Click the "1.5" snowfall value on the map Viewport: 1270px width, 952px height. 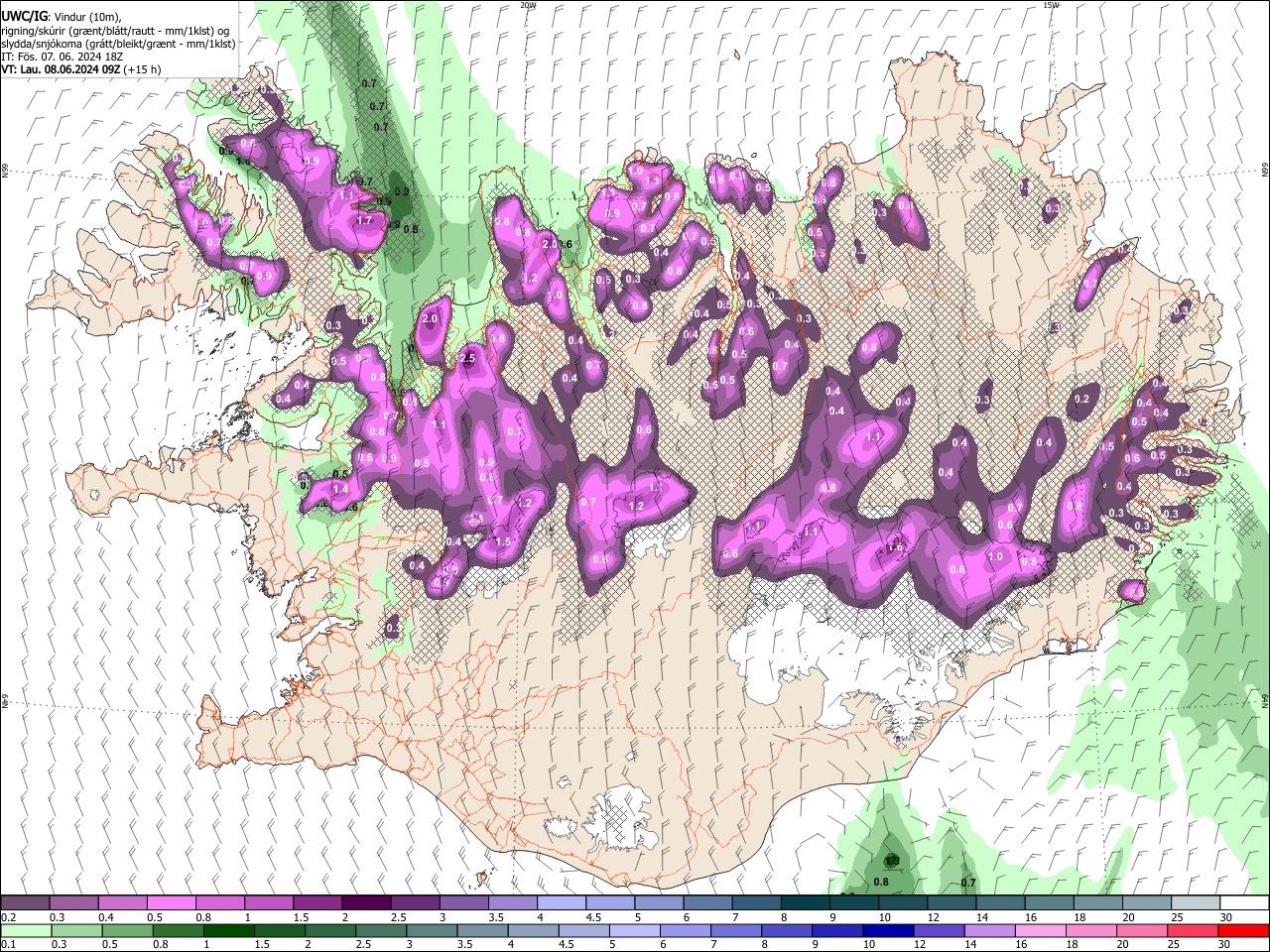pos(503,541)
